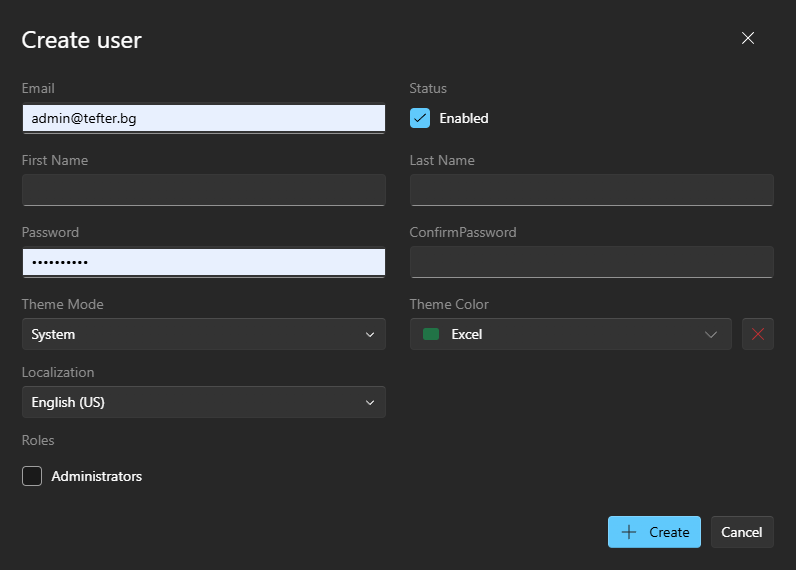Open the Theme Mode System dropdown
The width and height of the screenshot is (796, 570).
204,334
